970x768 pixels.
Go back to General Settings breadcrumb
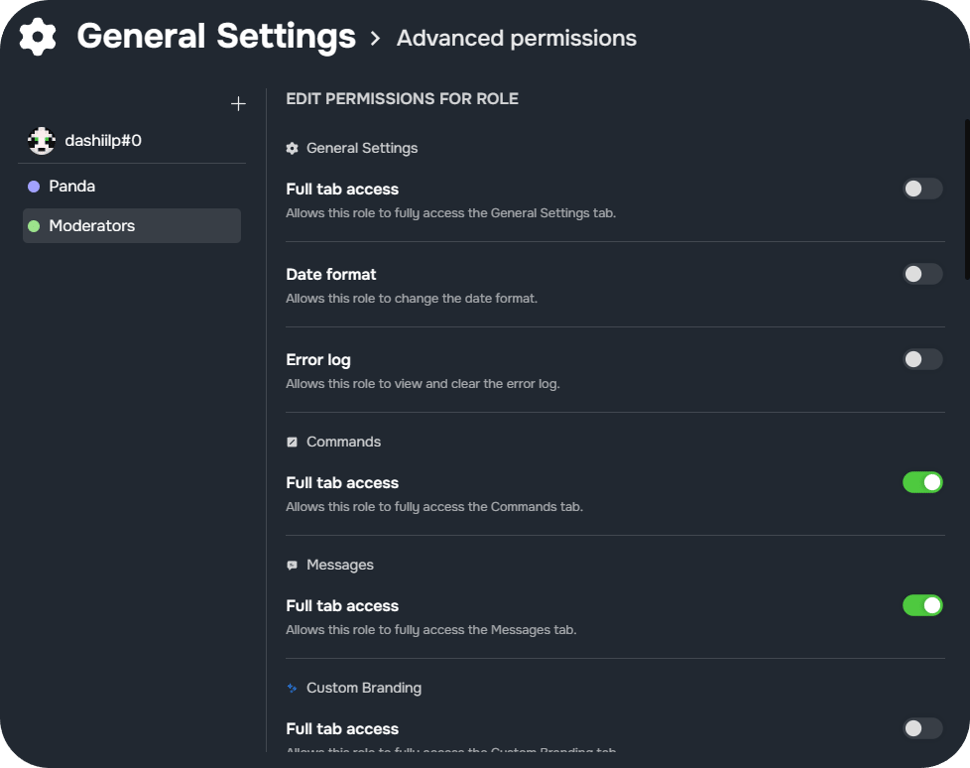click(x=216, y=36)
